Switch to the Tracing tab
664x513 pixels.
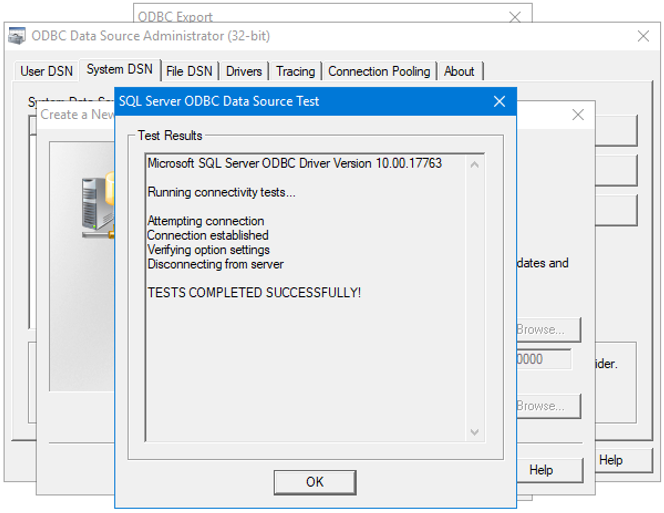296,71
